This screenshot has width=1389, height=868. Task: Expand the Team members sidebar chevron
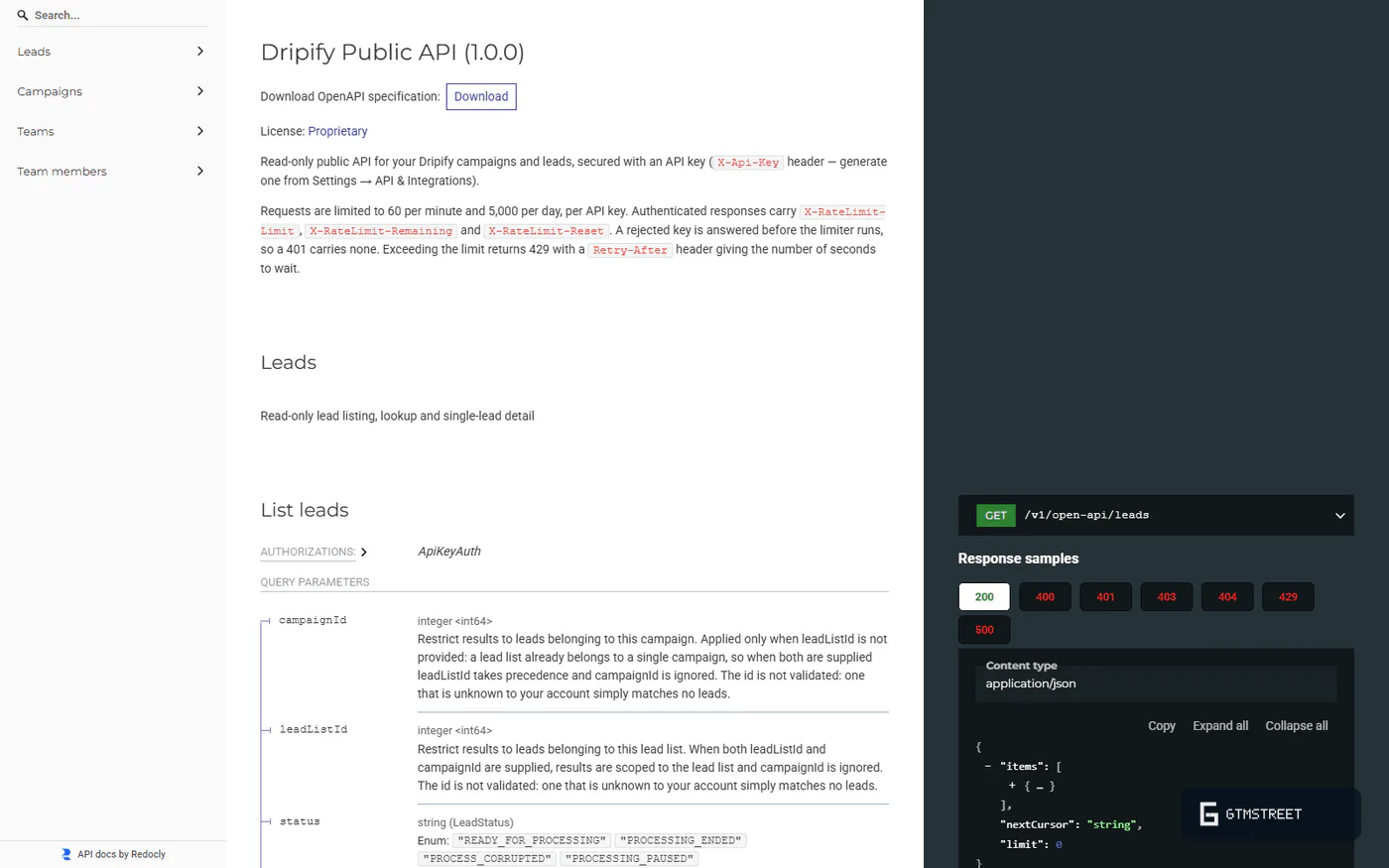[x=200, y=171]
